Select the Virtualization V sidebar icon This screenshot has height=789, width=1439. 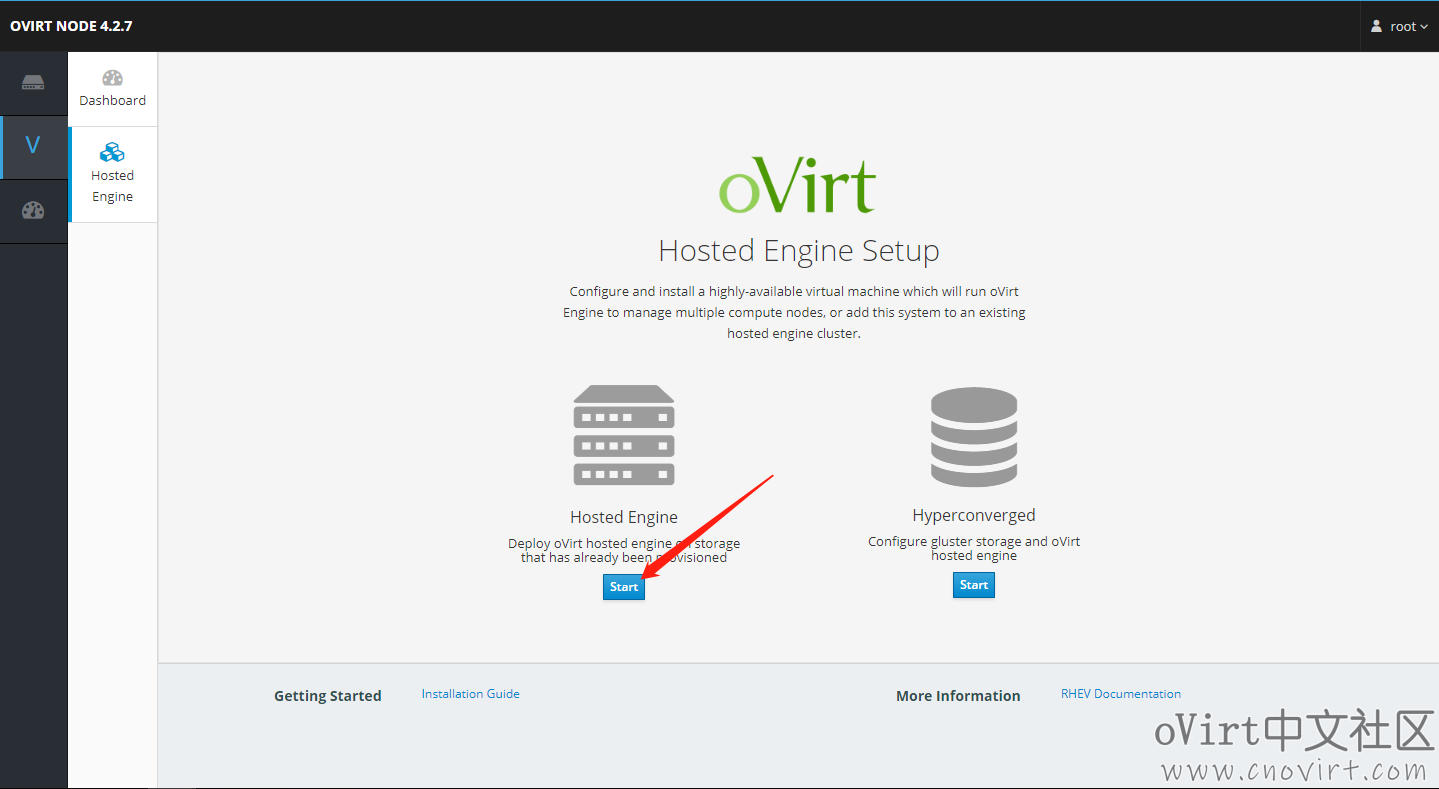tap(33, 146)
